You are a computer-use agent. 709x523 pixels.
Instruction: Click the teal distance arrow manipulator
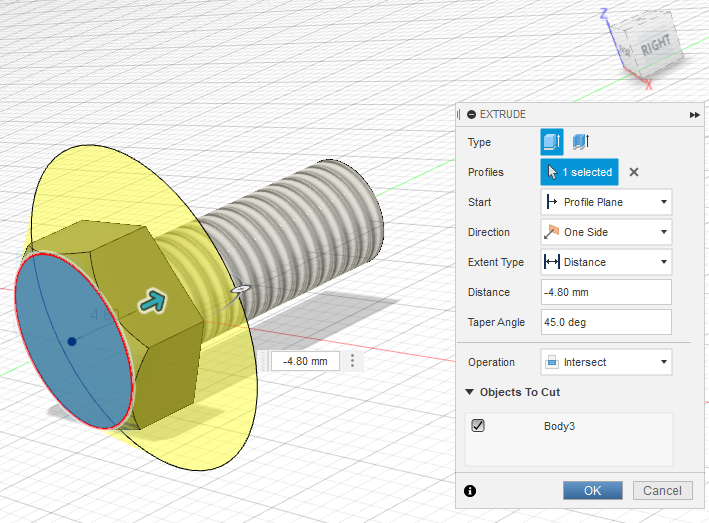[x=153, y=300]
